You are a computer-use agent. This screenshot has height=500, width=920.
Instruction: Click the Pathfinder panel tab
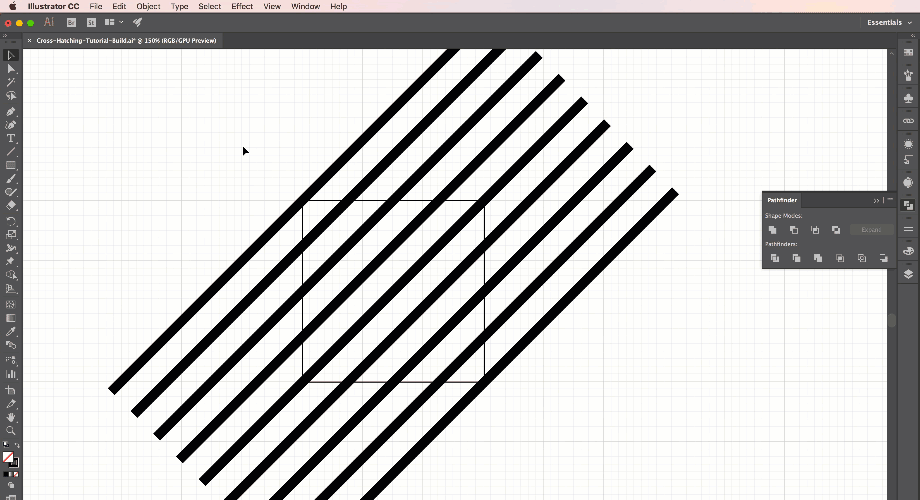(x=782, y=200)
